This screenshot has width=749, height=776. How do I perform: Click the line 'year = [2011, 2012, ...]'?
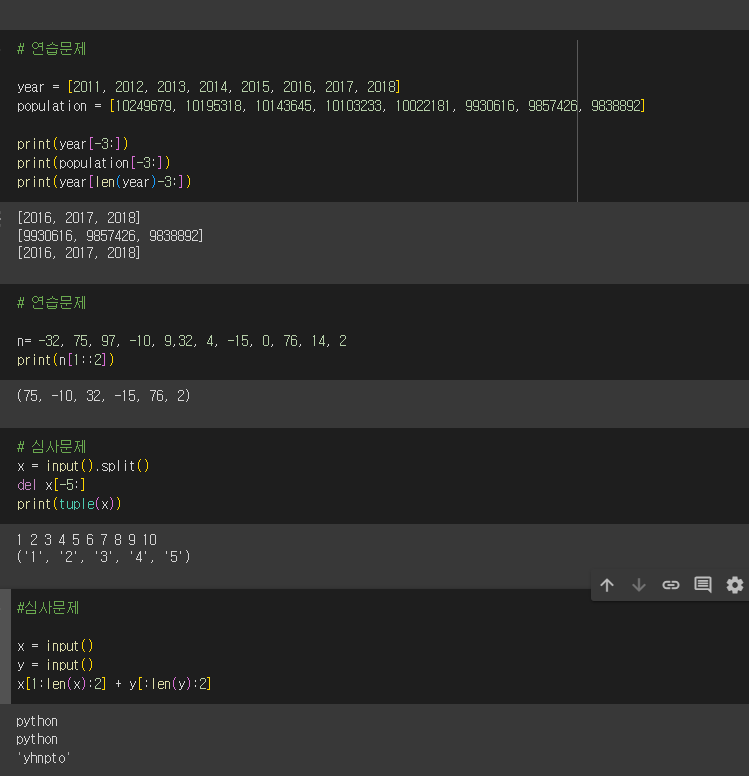pos(208,87)
